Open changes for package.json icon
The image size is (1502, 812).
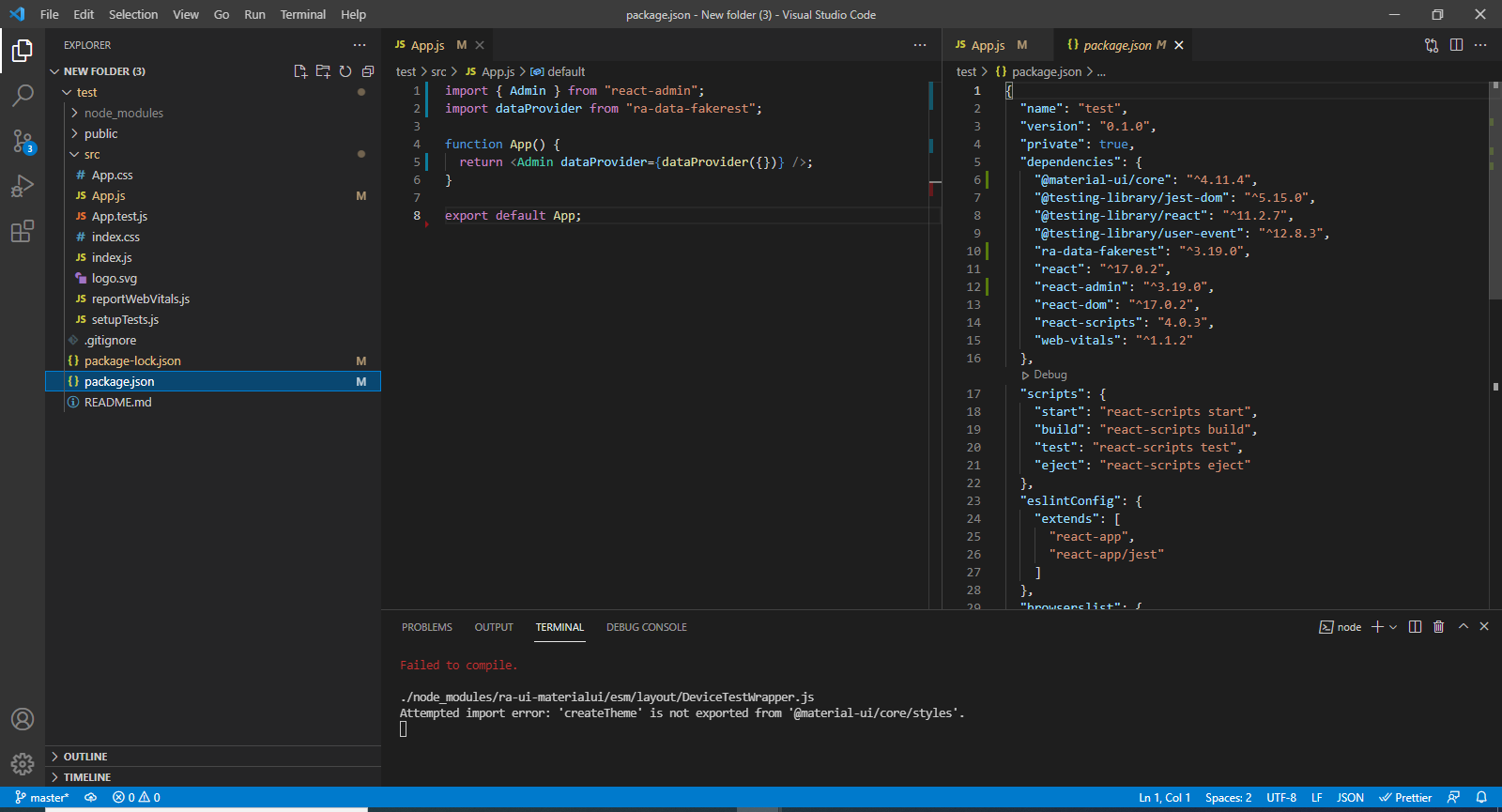pyautogui.click(x=1432, y=45)
